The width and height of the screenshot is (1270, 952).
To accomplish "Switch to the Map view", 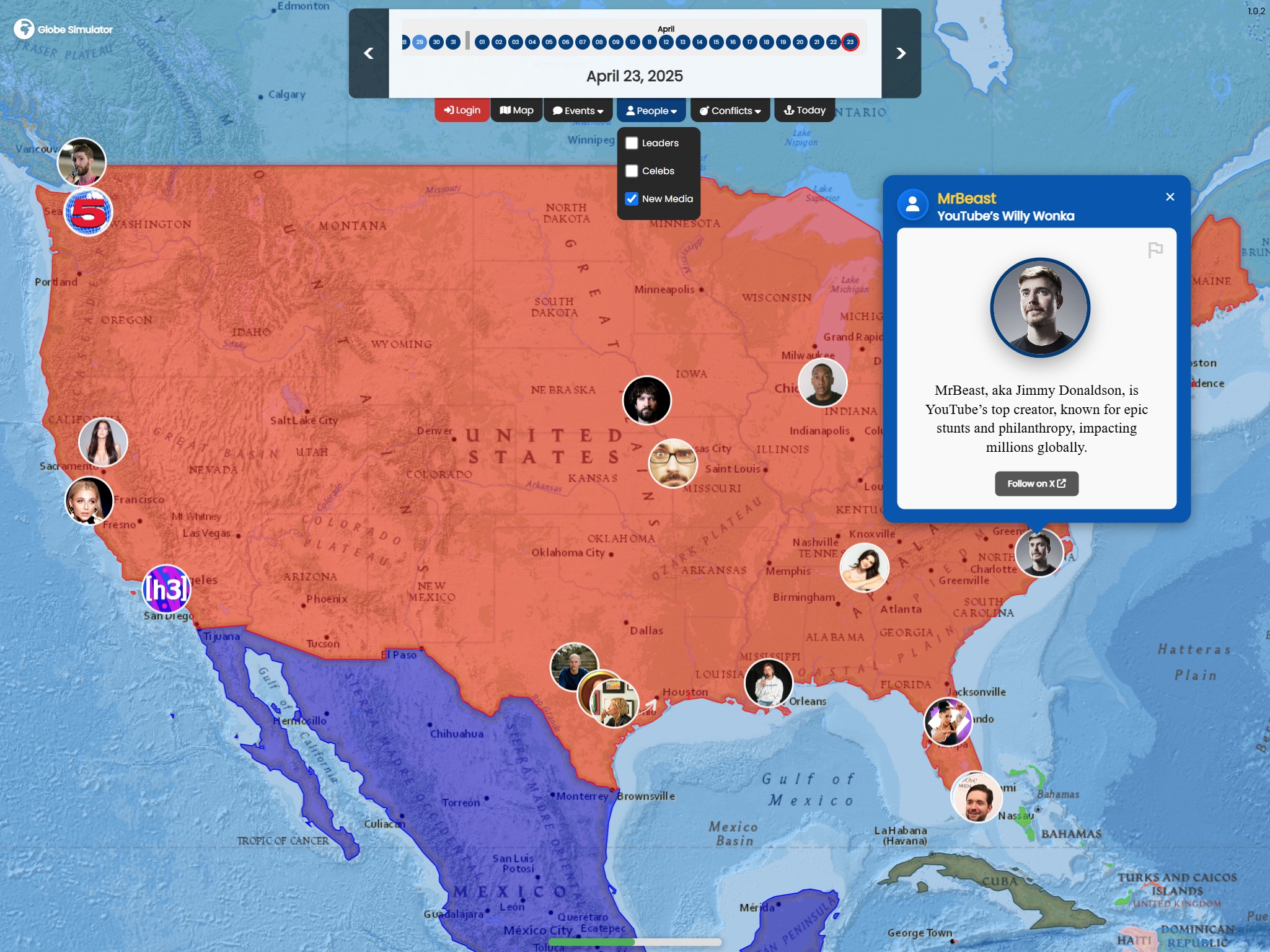I will click(516, 110).
